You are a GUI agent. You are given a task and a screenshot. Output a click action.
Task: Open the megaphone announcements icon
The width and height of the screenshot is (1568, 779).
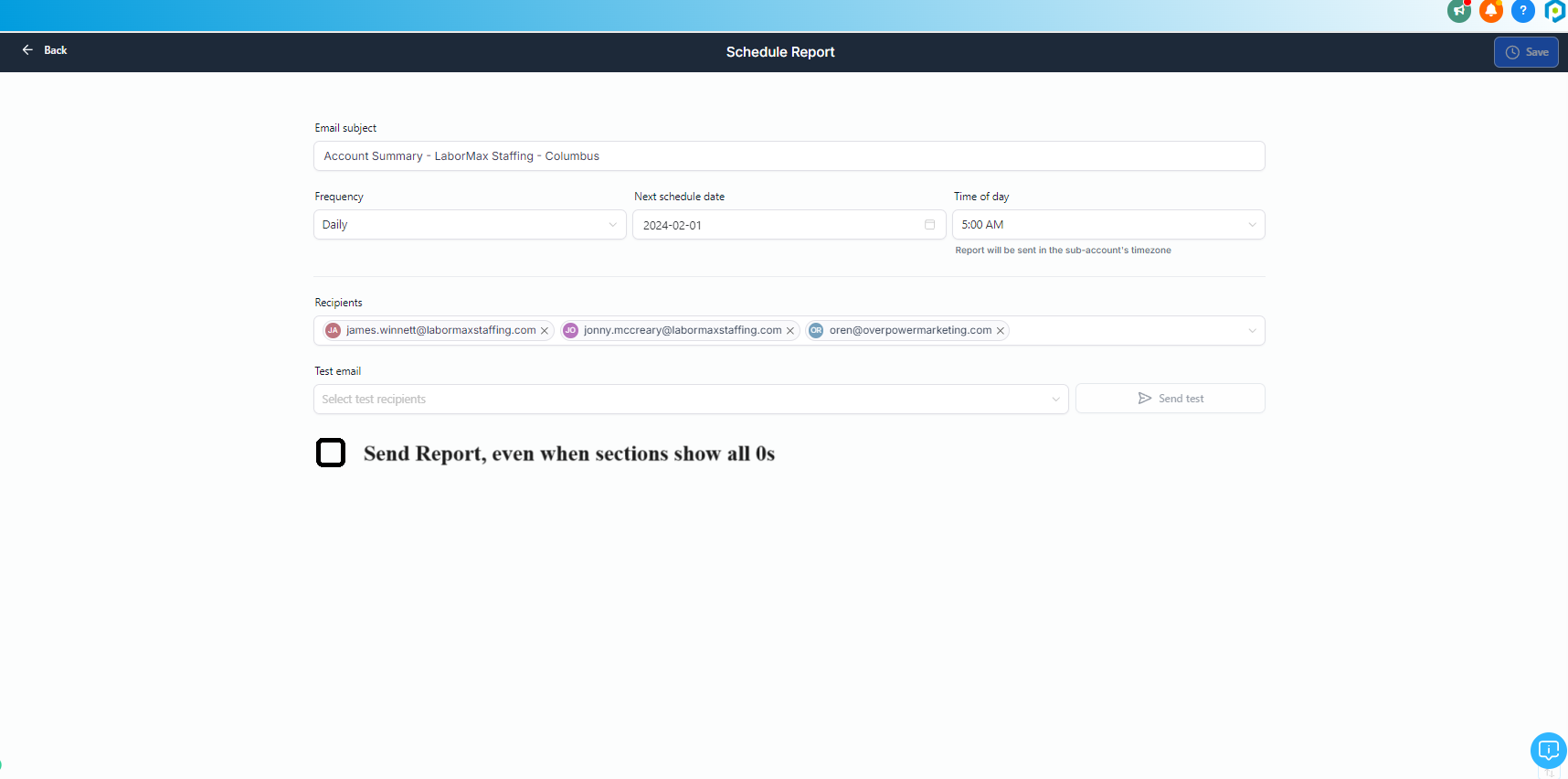point(1458,11)
